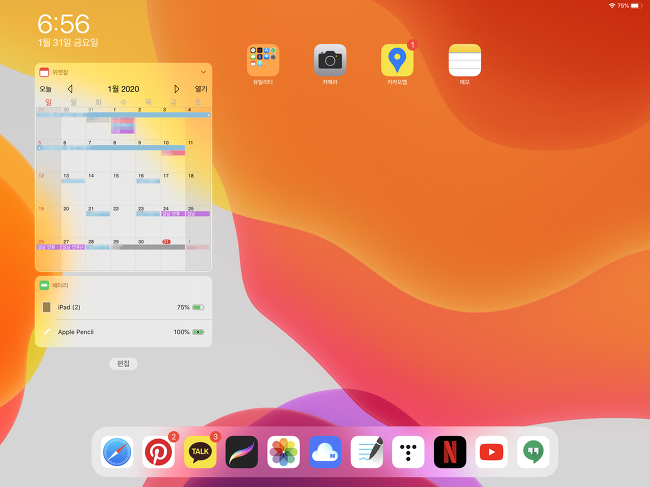Open the 메모 notes app
Image resolution: width=650 pixels, height=487 pixels.
pos(465,60)
